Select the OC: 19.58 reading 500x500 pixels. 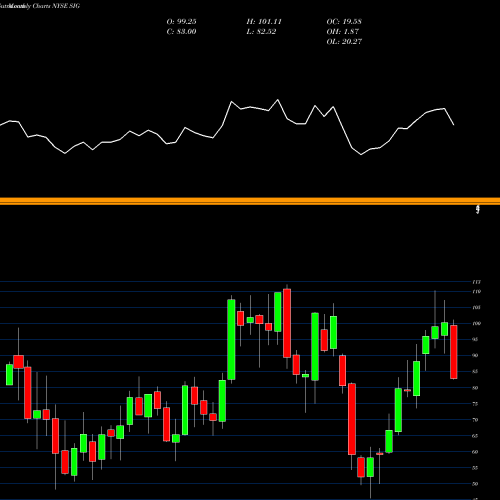click(x=344, y=22)
